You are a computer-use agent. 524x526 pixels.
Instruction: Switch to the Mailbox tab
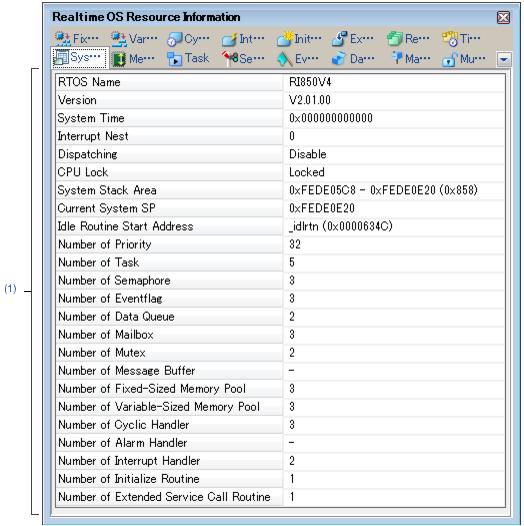coord(411,59)
